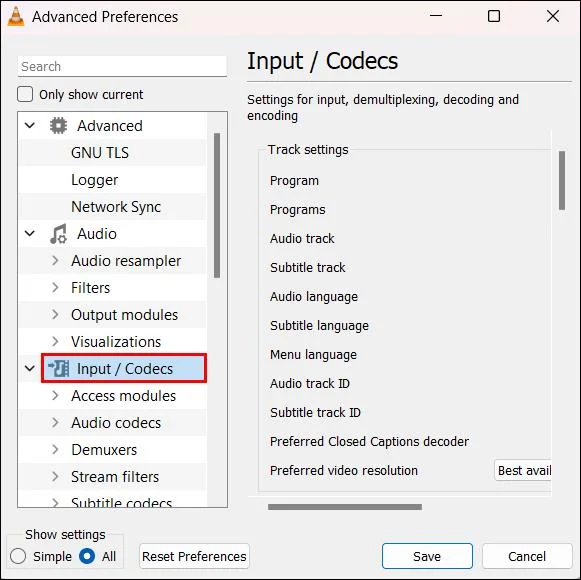Click the Save button
This screenshot has width=581, height=580.
tap(427, 556)
